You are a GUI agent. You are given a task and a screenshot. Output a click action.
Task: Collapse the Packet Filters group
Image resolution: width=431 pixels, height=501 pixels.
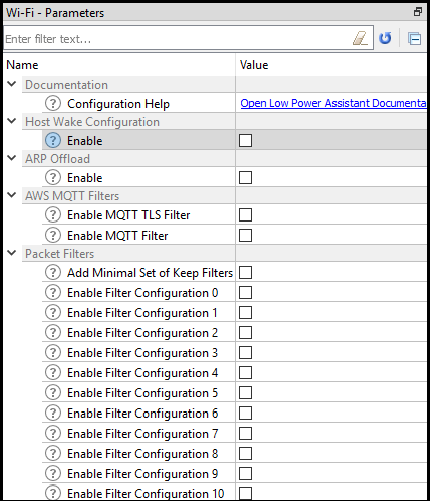[x=12, y=253]
